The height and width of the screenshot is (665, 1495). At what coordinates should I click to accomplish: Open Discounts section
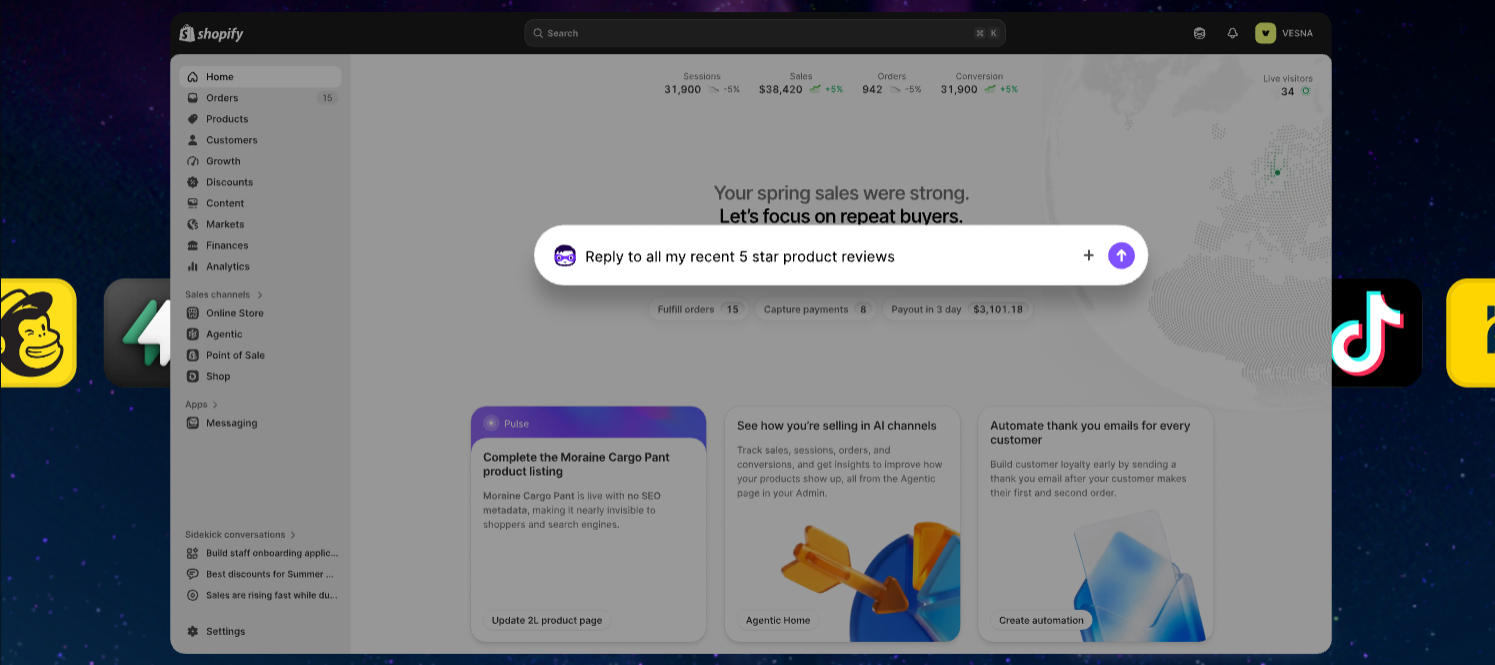pos(260,182)
